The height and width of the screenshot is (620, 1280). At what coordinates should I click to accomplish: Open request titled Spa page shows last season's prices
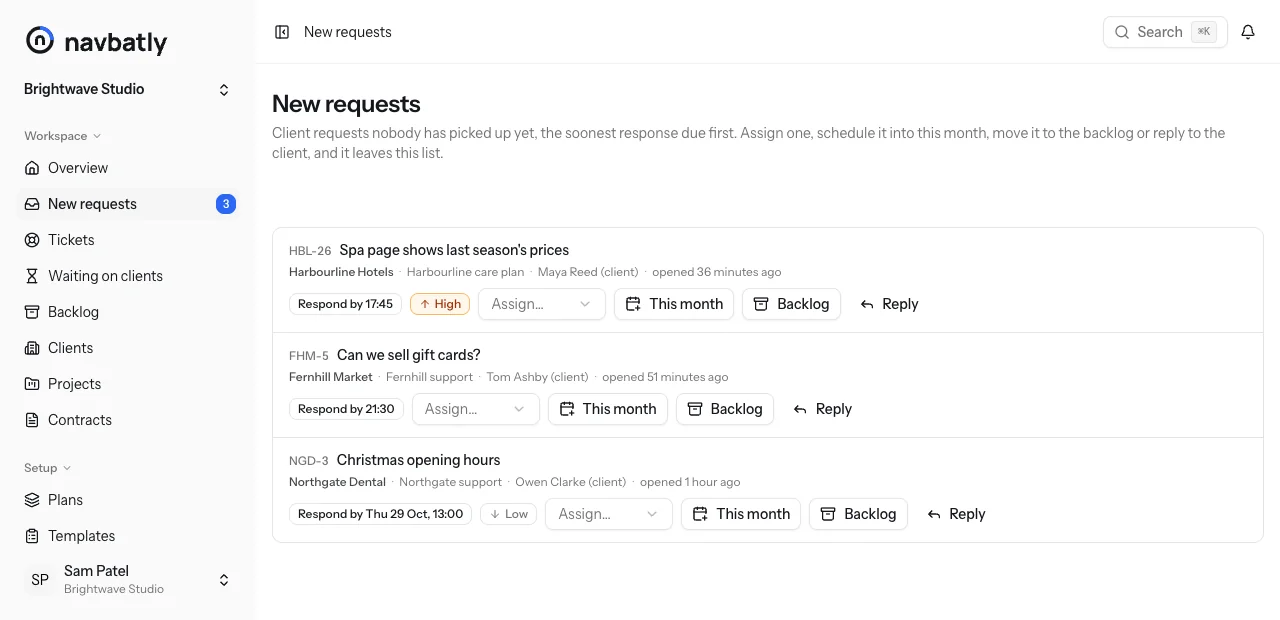point(454,250)
